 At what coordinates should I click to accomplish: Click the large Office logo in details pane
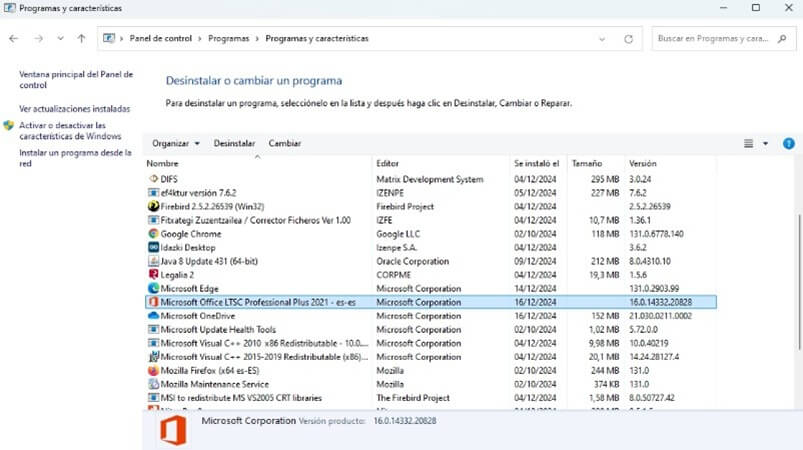174,431
